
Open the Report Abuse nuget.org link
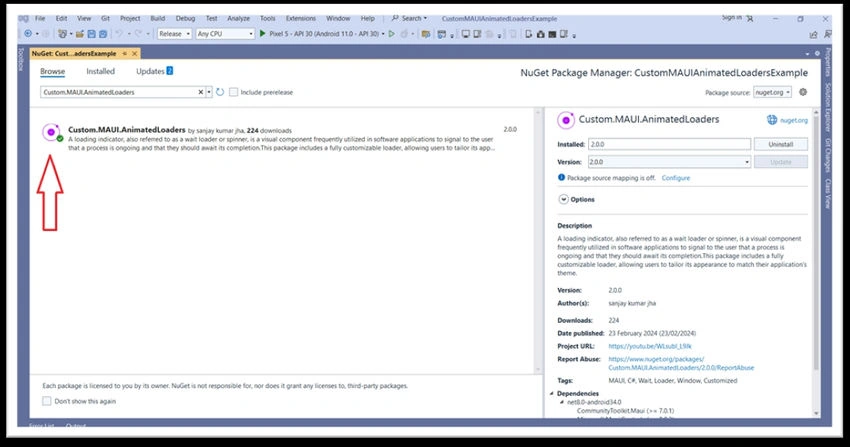point(681,363)
